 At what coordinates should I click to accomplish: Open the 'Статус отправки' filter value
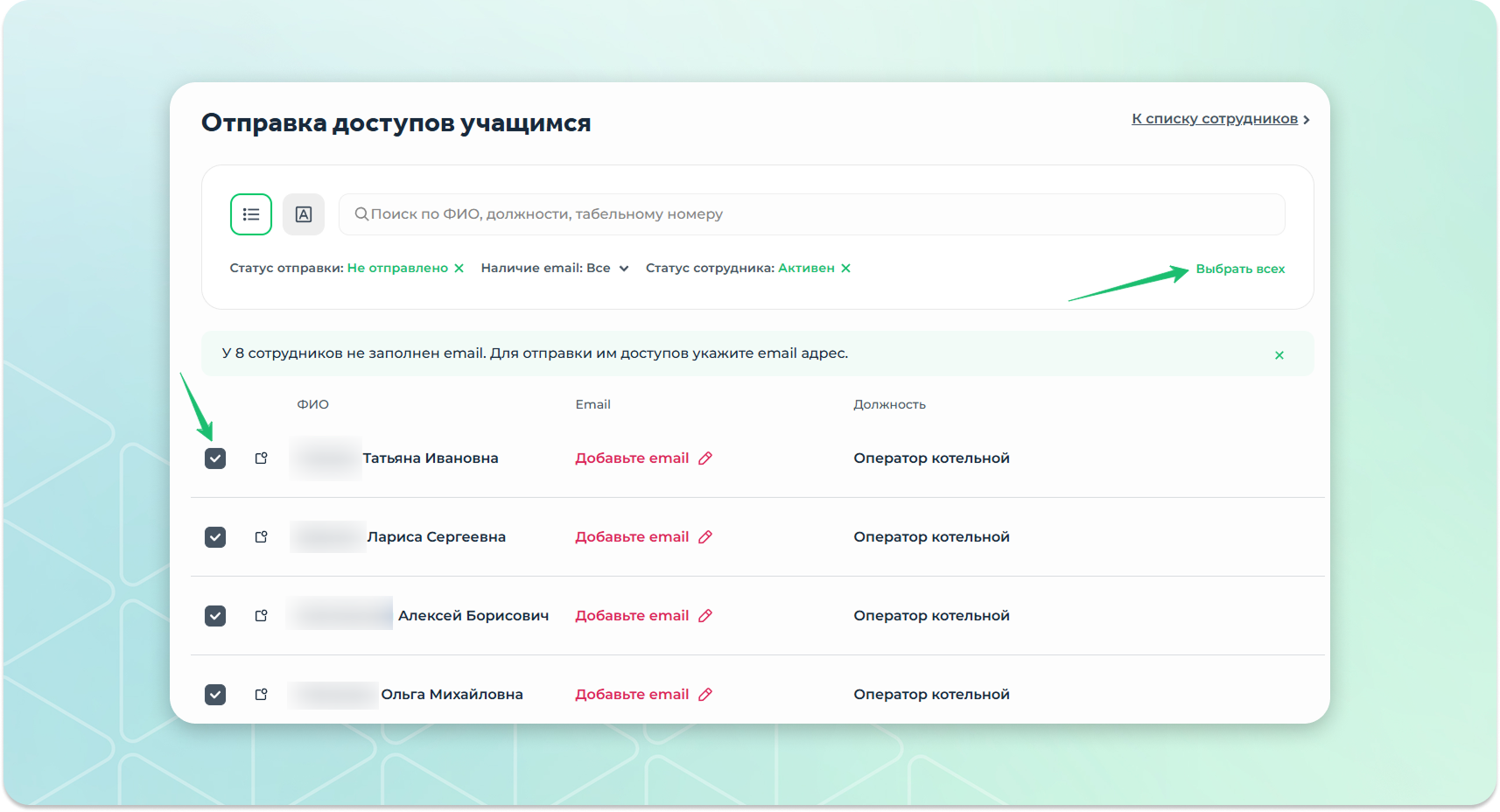coord(396,269)
